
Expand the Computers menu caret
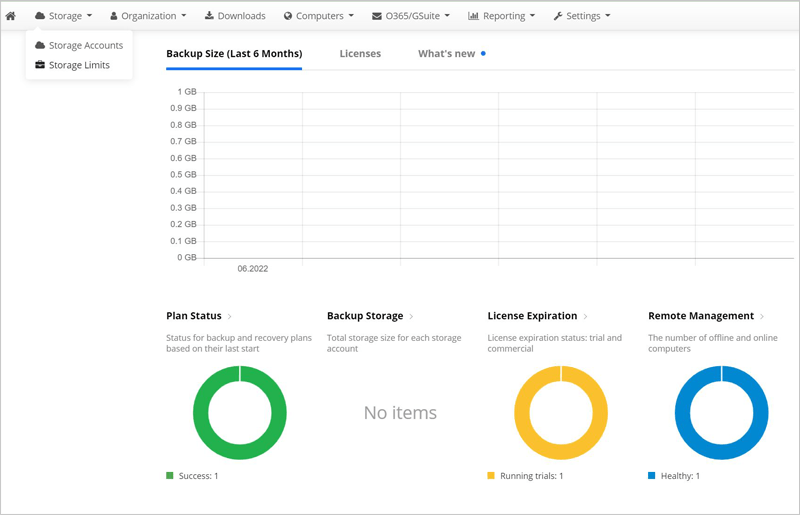point(351,16)
